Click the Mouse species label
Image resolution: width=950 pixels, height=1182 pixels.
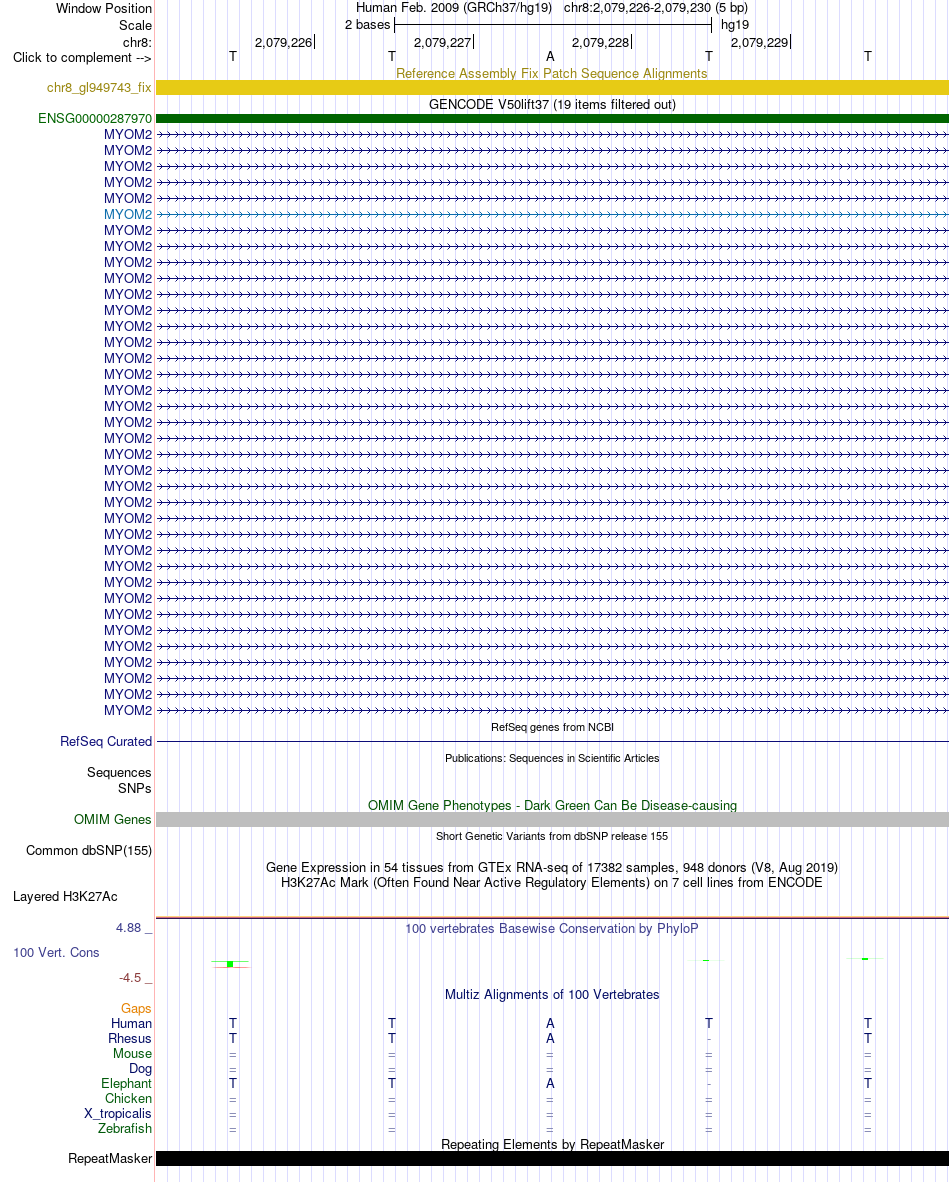click(x=133, y=1054)
